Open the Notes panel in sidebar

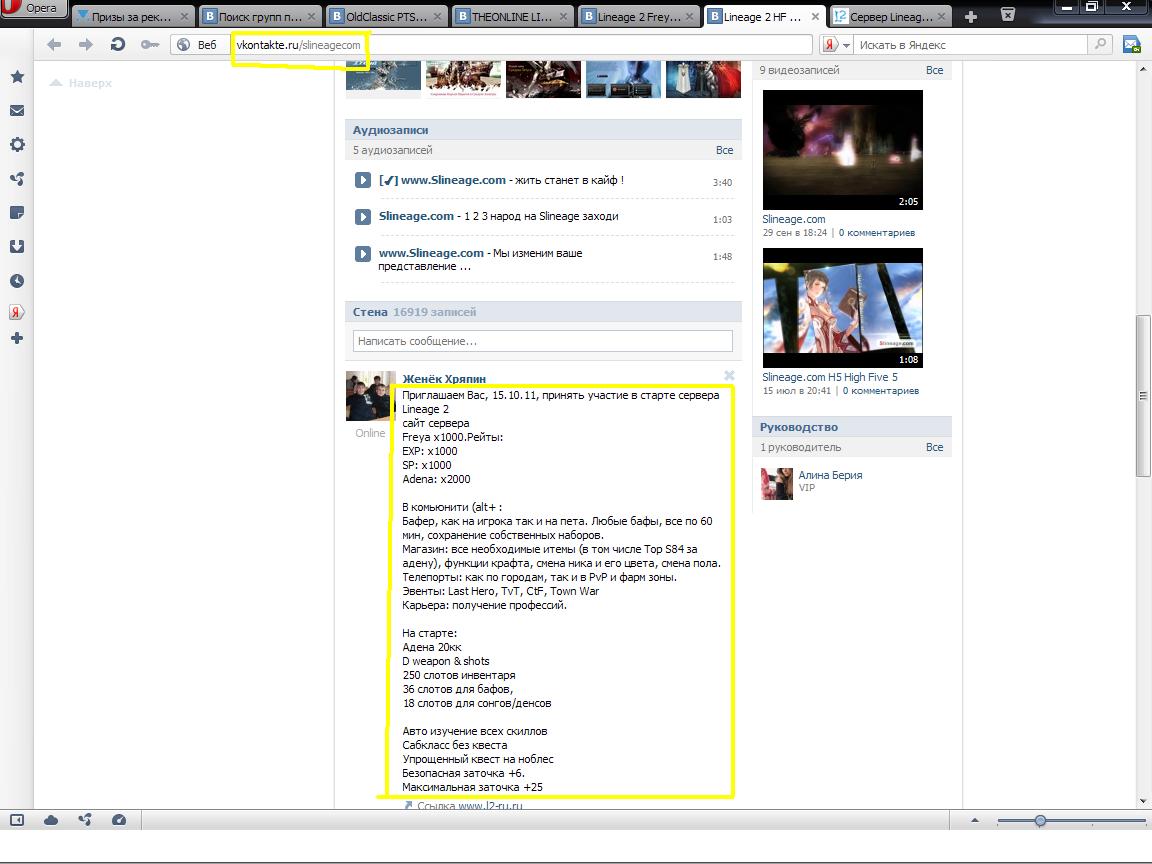17,213
